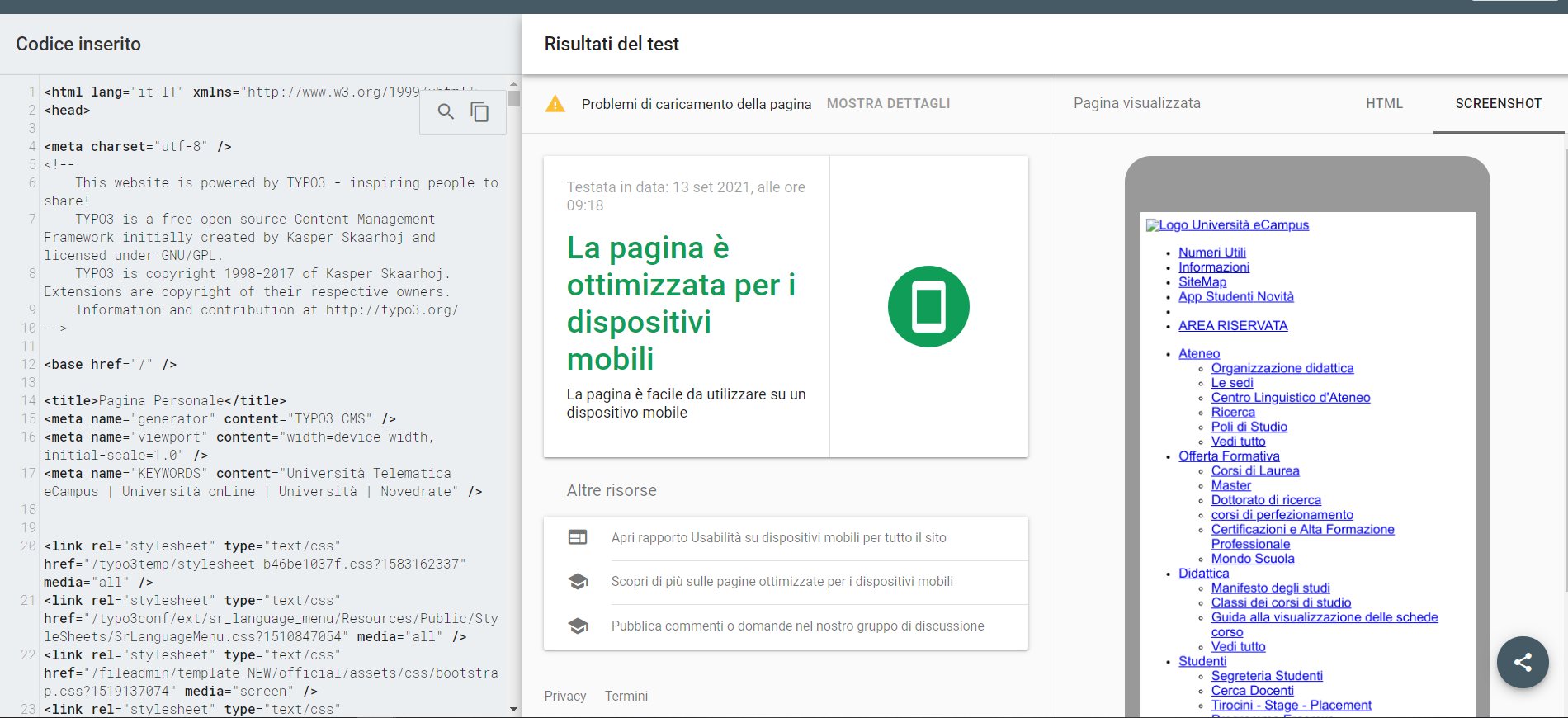Click the Master link
The image size is (1568, 718).
pos(1231,486)
